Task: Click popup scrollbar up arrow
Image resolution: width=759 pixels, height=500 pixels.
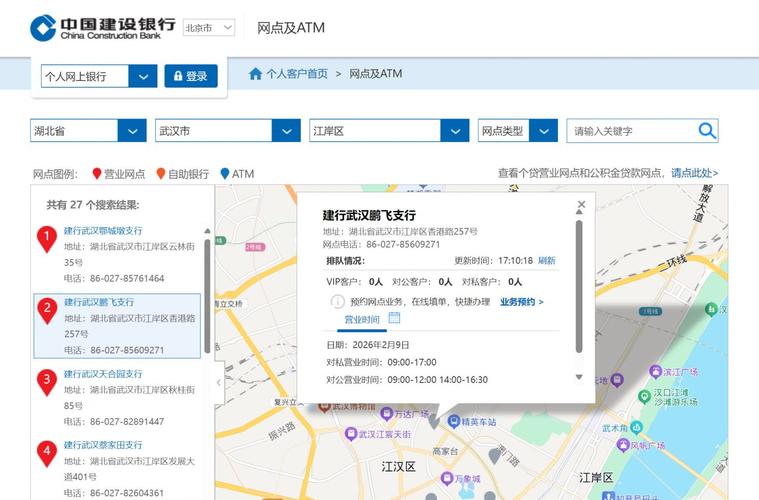Action: (579, 212)
